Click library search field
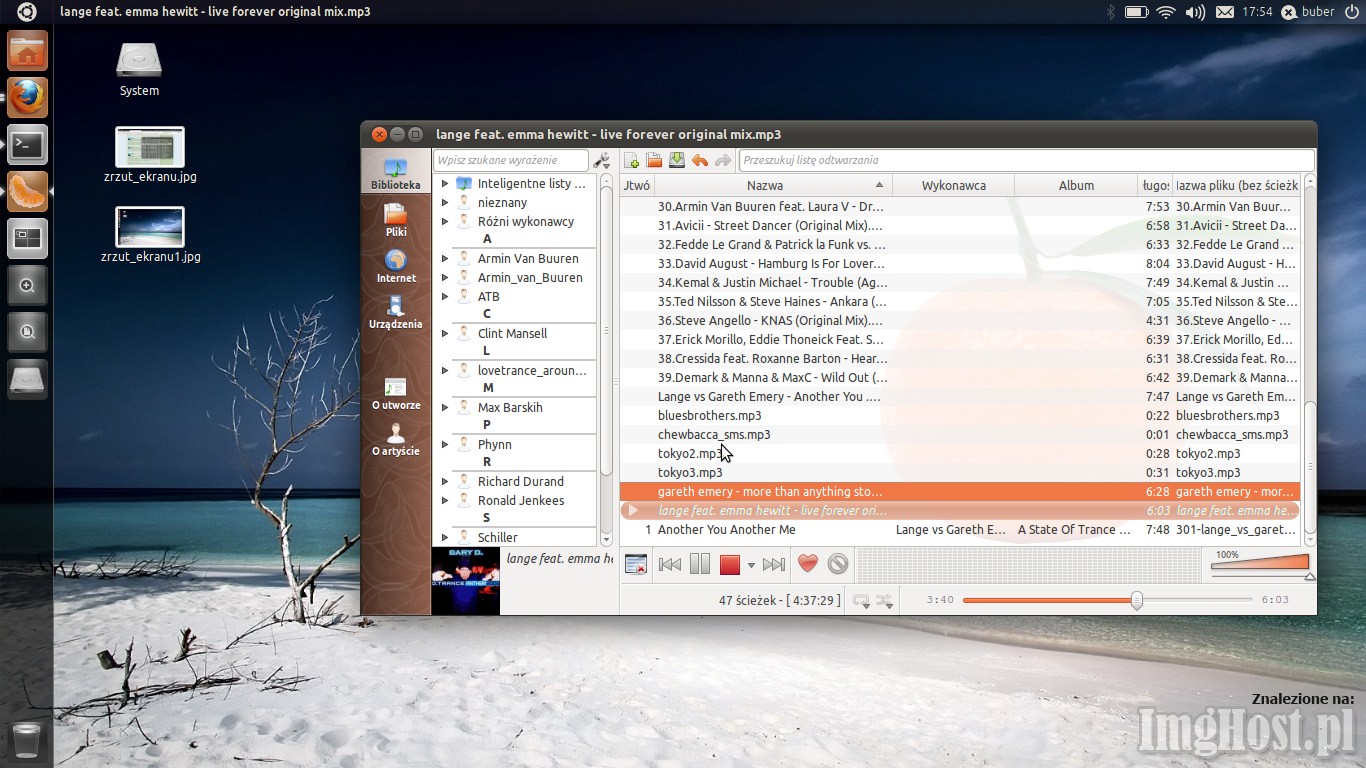1366x768 pixels. pos(511,160)
